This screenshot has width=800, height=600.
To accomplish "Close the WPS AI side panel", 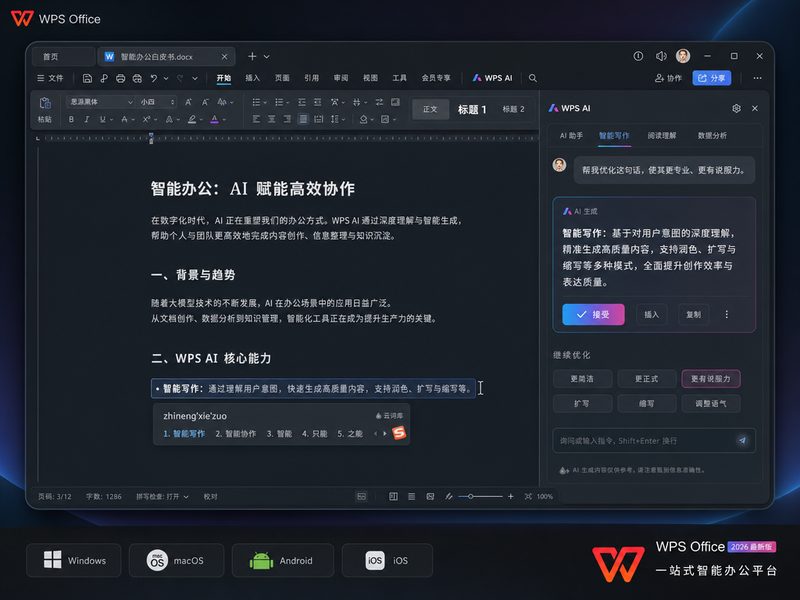I will [755, 108].
